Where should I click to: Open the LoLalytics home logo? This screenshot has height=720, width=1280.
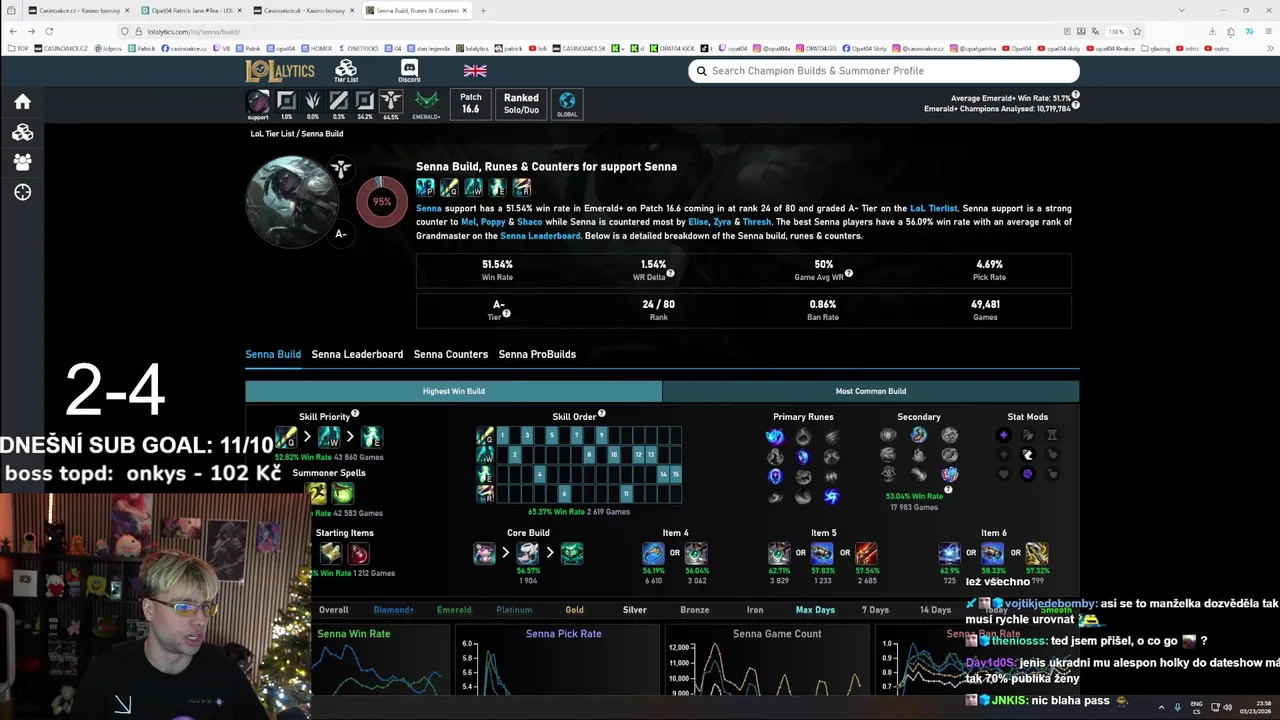[x=280, y=71]
